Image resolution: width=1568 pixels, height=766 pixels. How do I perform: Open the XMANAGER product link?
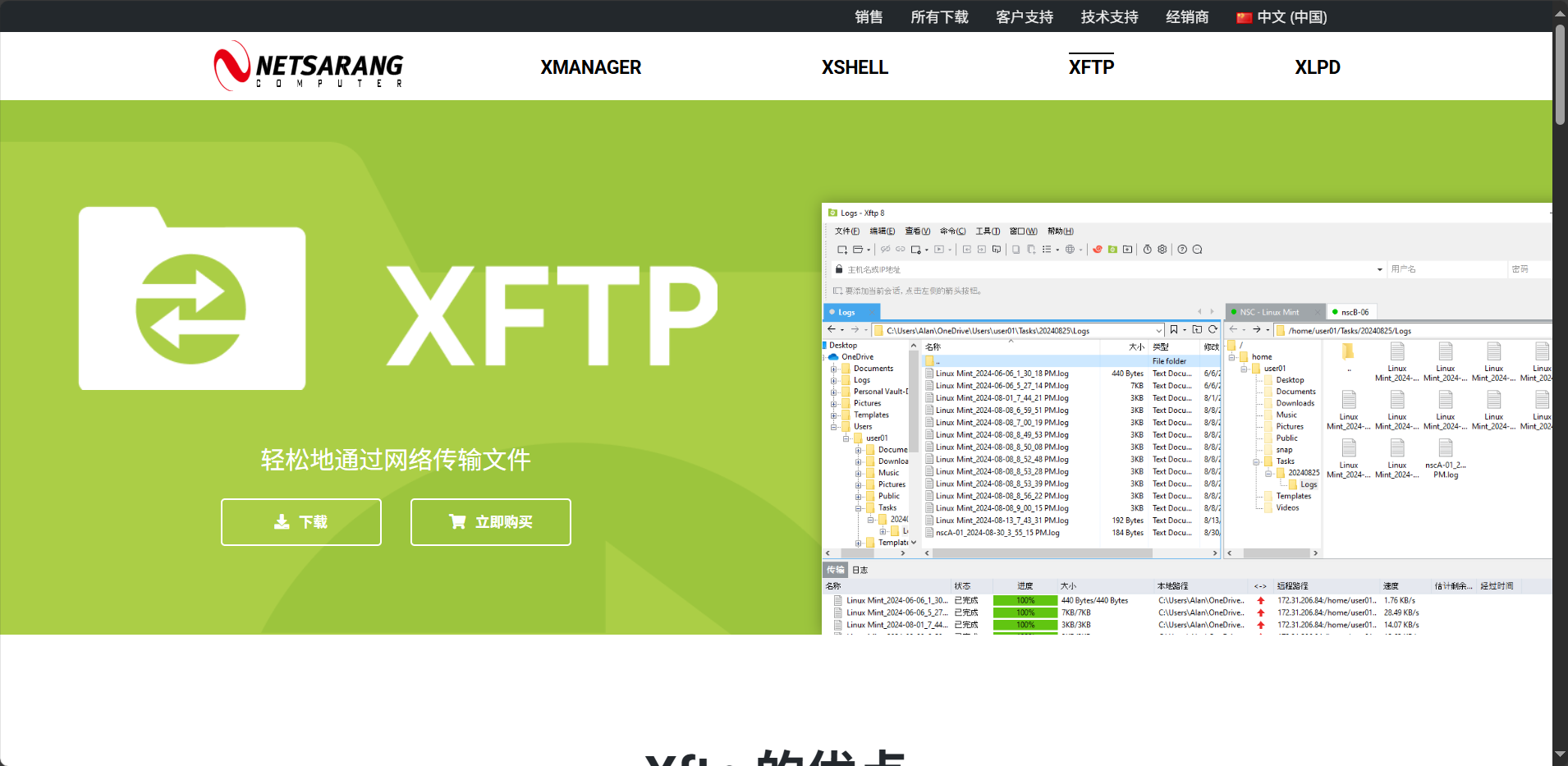click(591, 67)
